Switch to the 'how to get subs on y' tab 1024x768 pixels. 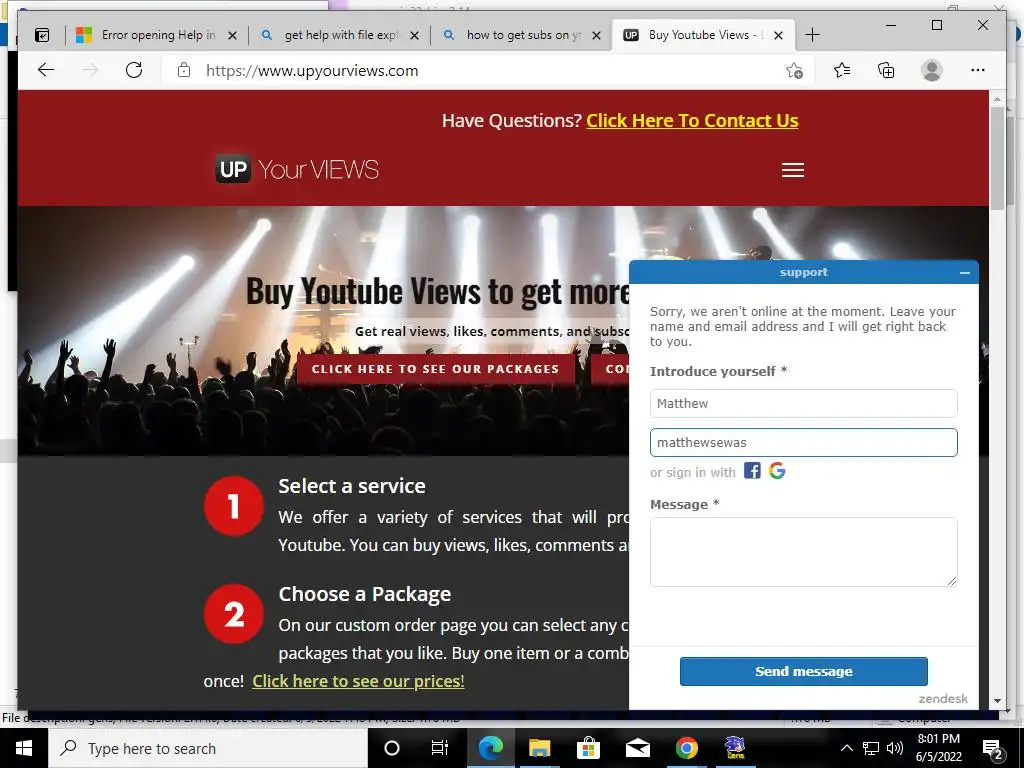tap(521, 35)
